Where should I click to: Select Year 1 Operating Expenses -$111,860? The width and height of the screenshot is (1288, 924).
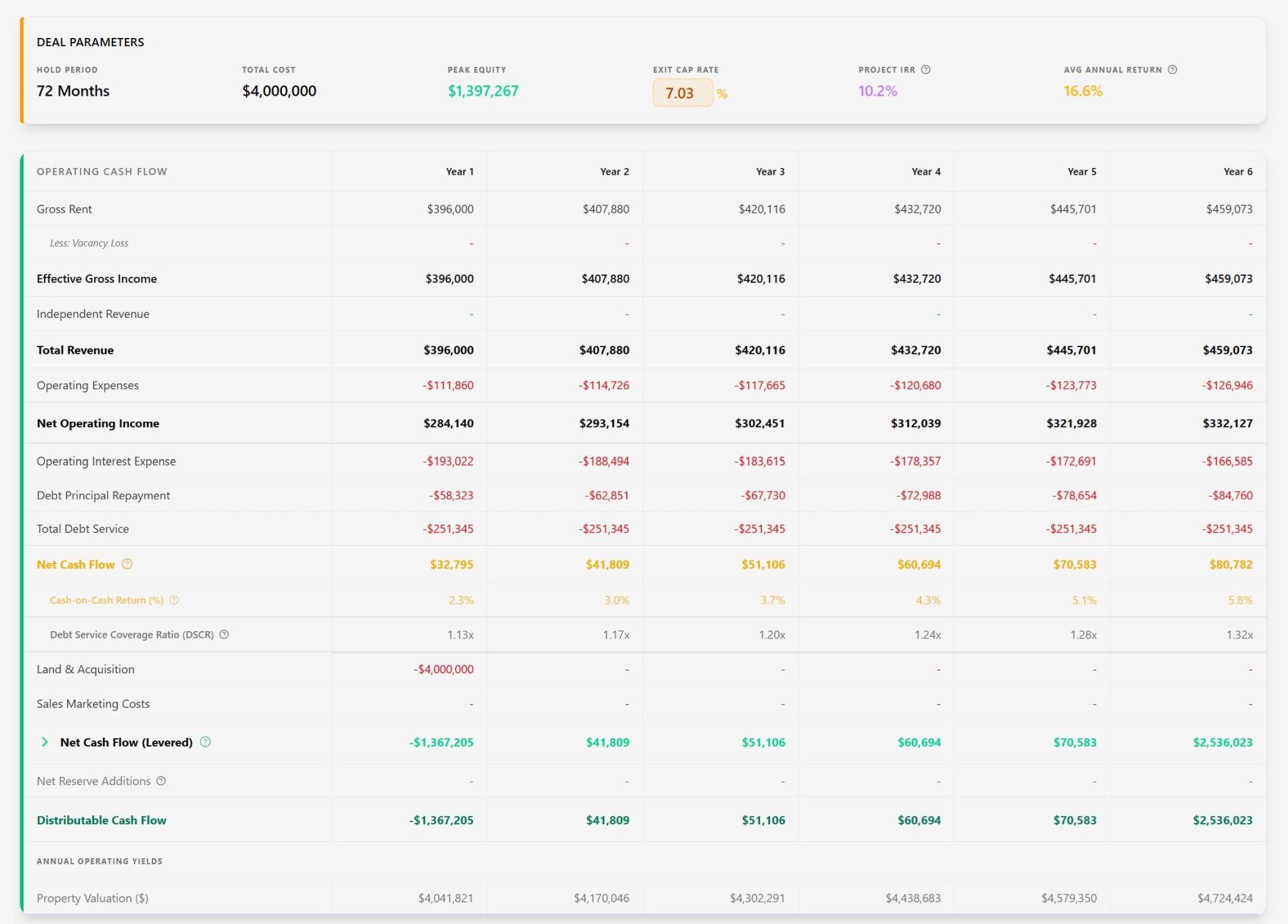click(448, 385)
